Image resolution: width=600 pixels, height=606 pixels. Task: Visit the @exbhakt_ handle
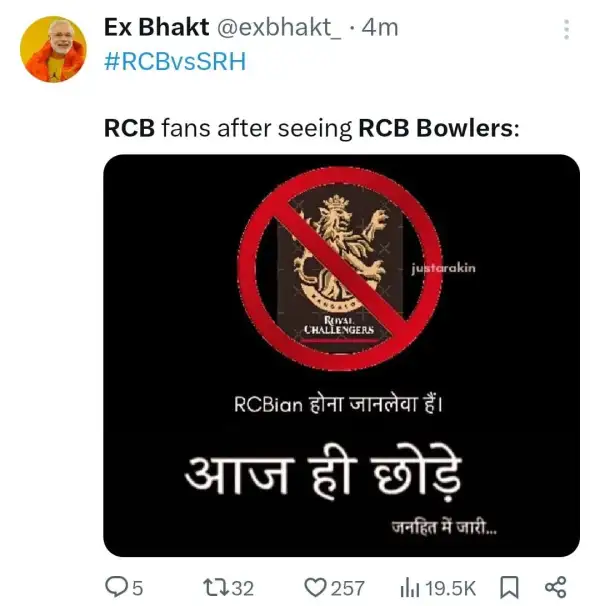click(x=279, y=28)
